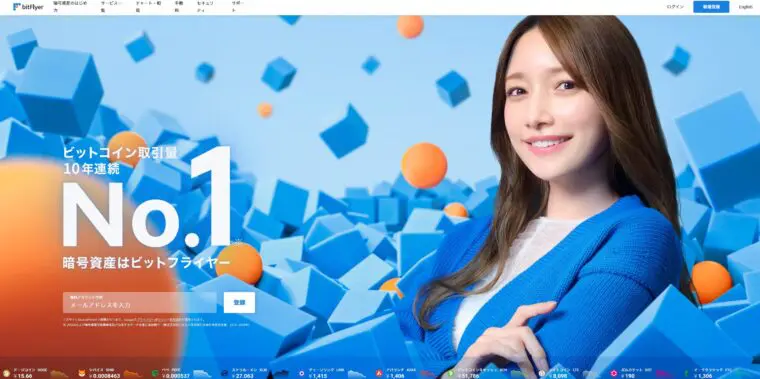Open the 手数料 navigation item
760x379 pixels.
(179, 6)
